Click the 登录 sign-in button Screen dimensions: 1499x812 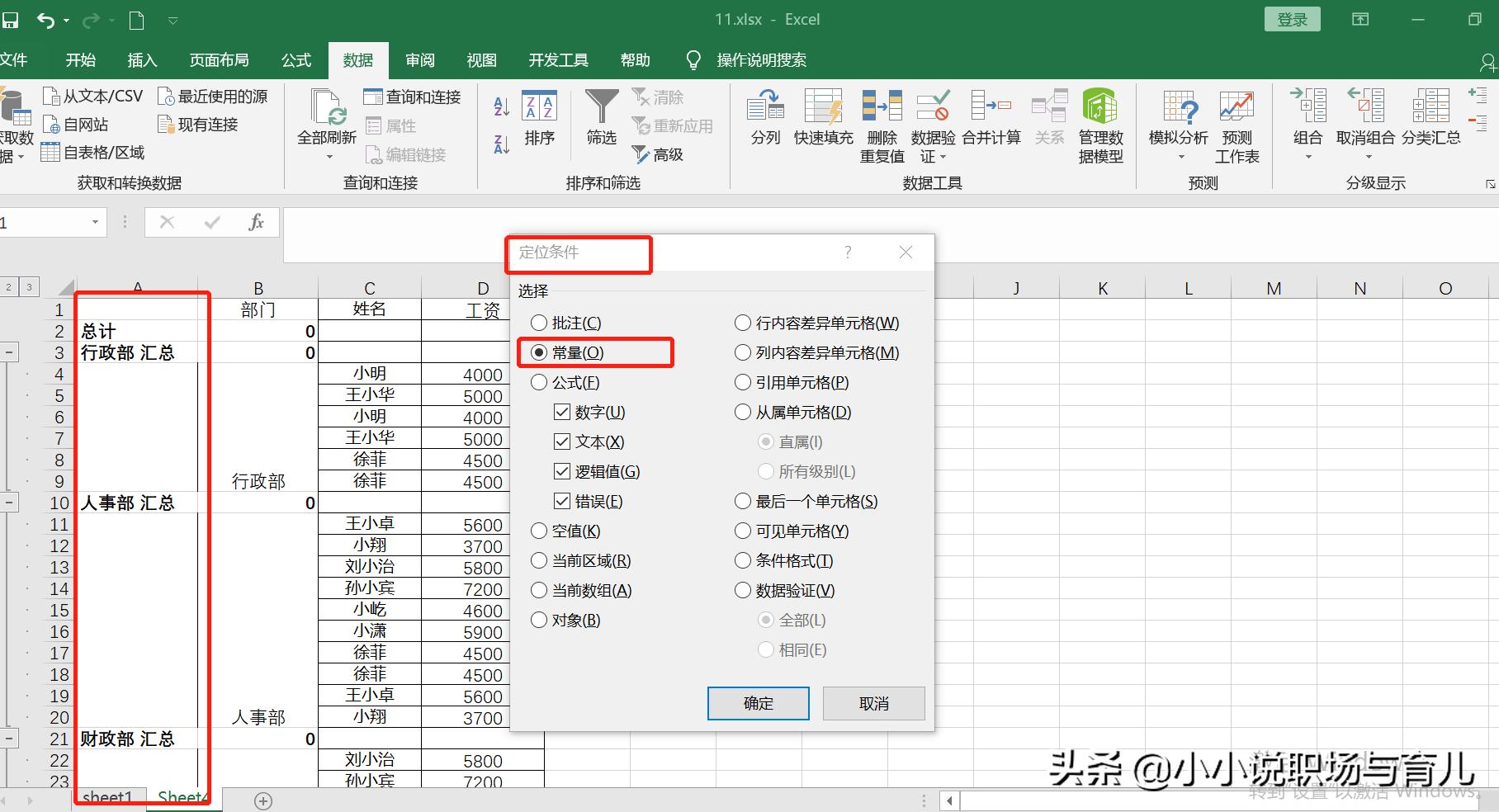pyautogui.click(x=1291, y=18)
